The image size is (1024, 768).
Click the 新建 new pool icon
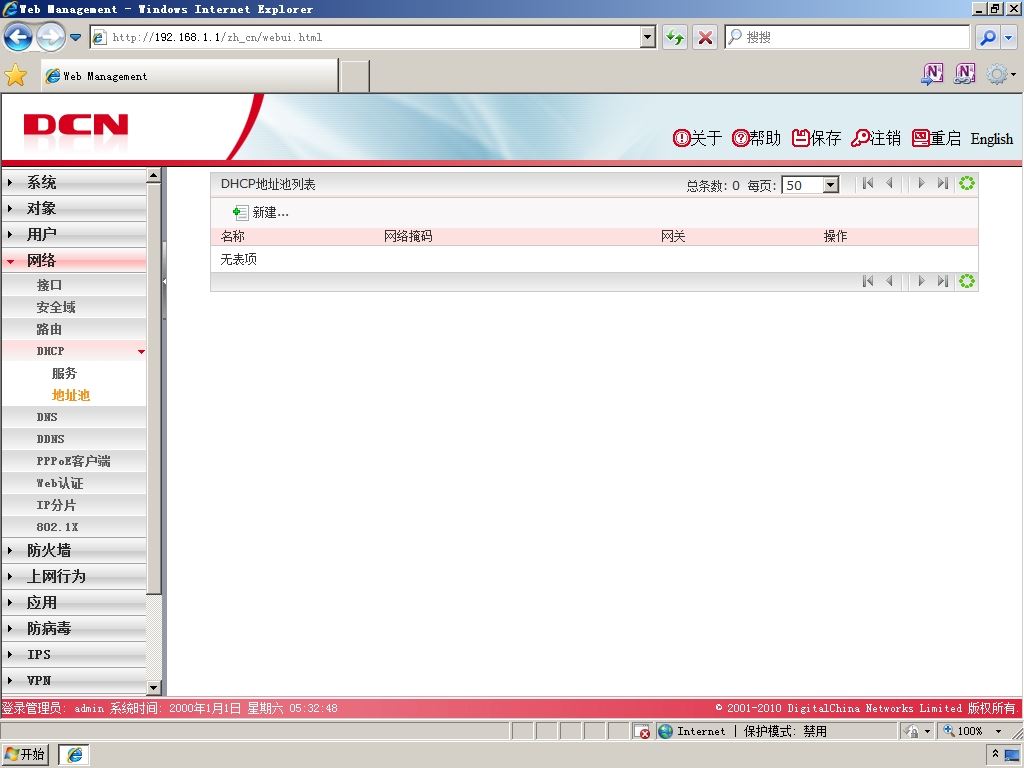click(x=240, y=212)
